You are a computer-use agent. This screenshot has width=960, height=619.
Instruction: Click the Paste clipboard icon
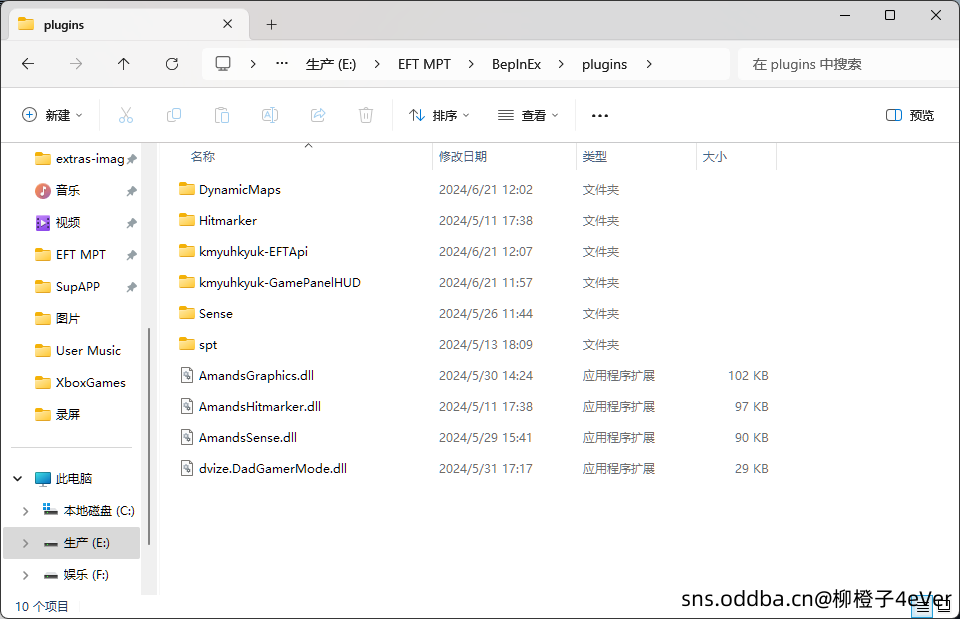222,116
